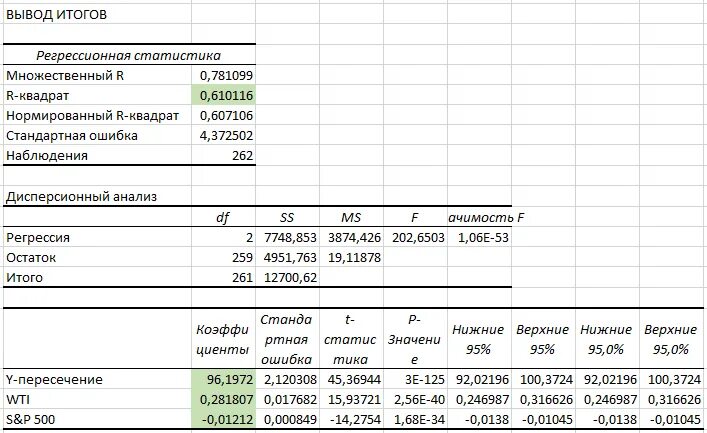Select the Y-пересечение row label
Screen dimensions: 707x433
coord(54,379)
